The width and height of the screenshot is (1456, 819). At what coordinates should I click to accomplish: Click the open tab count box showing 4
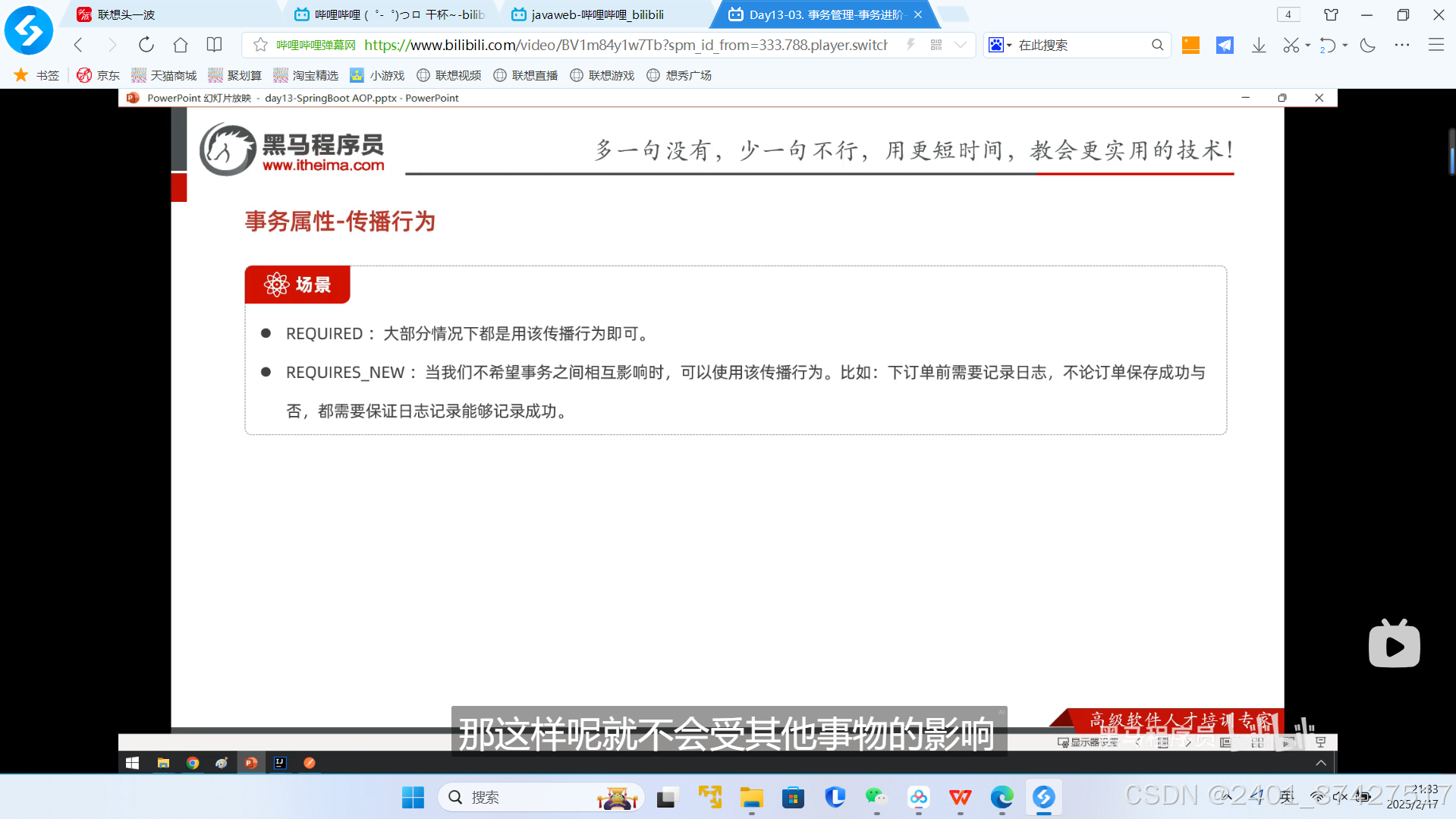(1288, 14)
